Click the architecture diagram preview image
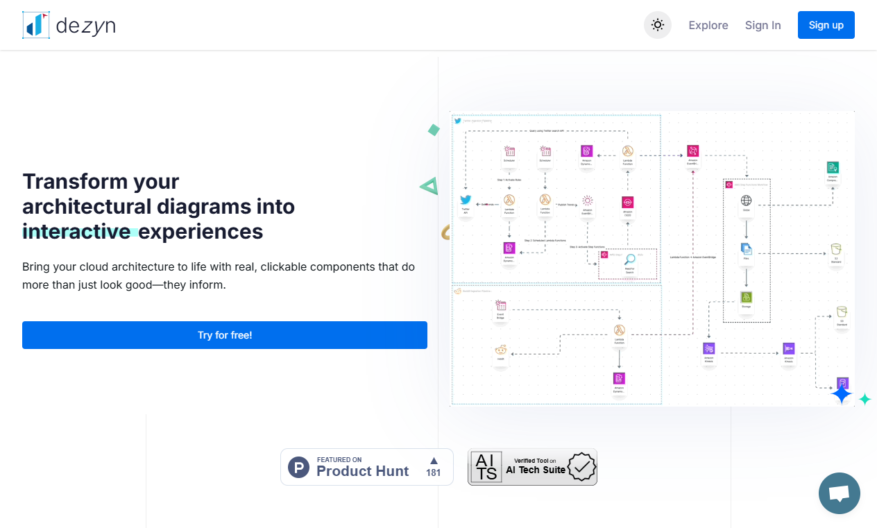Screen dimensions: 877x528 point(652,258)
